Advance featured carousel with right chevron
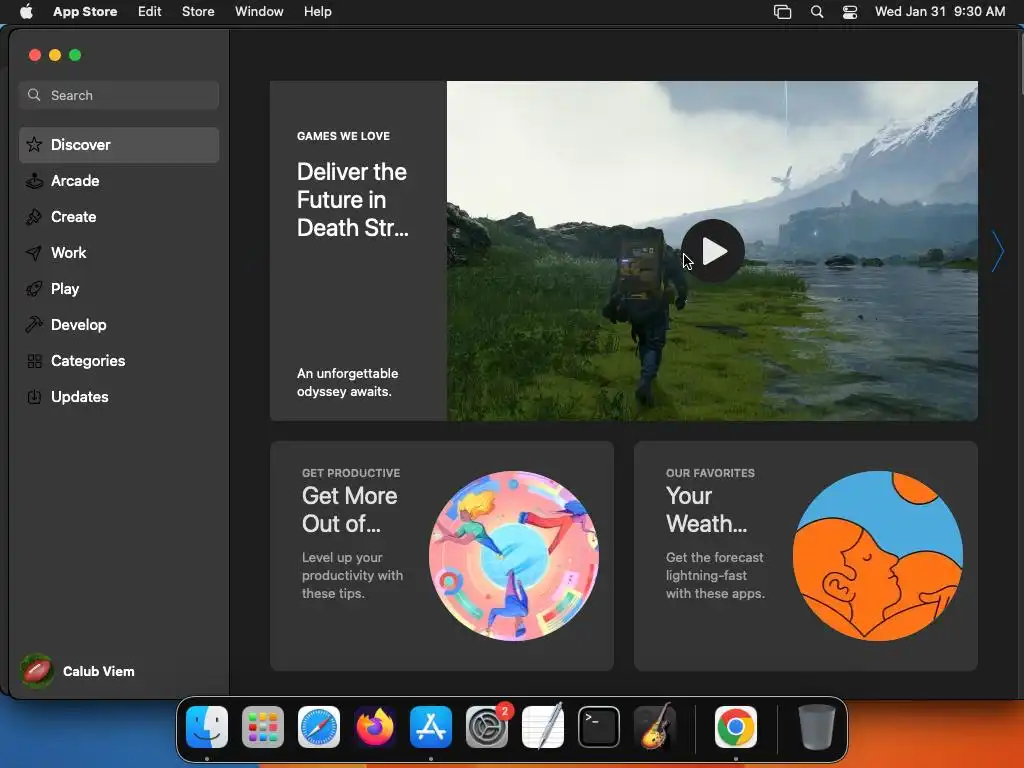Screen dimensions: 1024x768 coord(997,251)
